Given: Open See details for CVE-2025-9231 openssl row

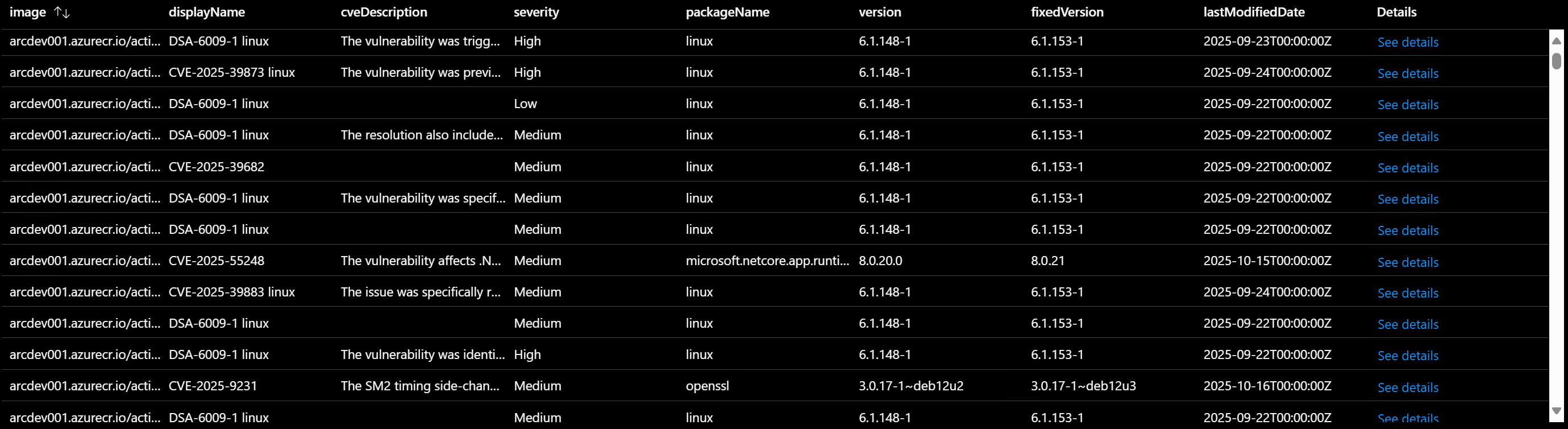Looking at the screenshot, I should coord(1408,387).
